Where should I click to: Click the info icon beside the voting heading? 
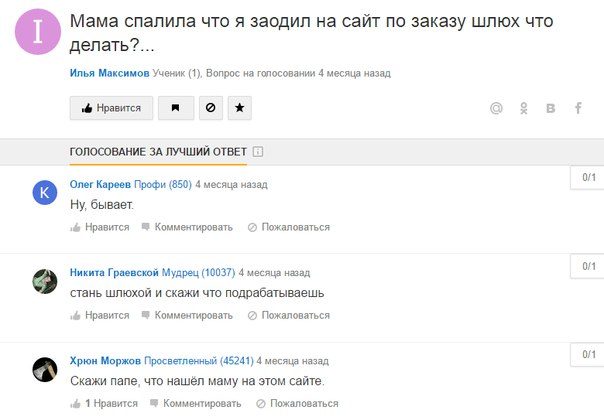coord(258,152)
